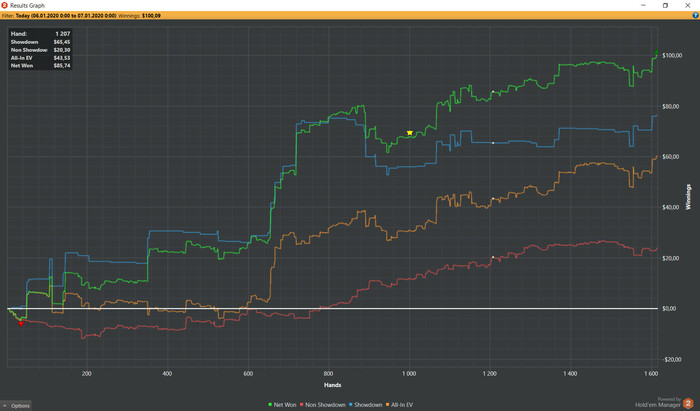Toggle the Showdown legend entry

click(366, 405)
